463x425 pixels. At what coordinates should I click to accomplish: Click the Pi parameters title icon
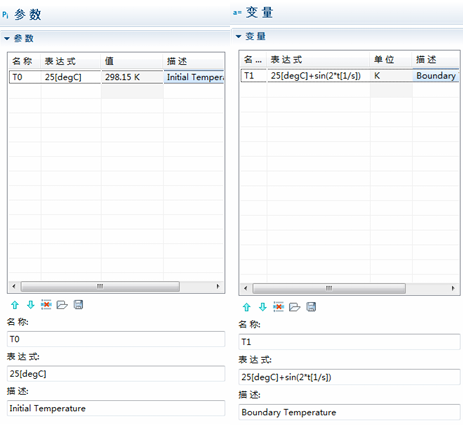click(x=5, y=15)
